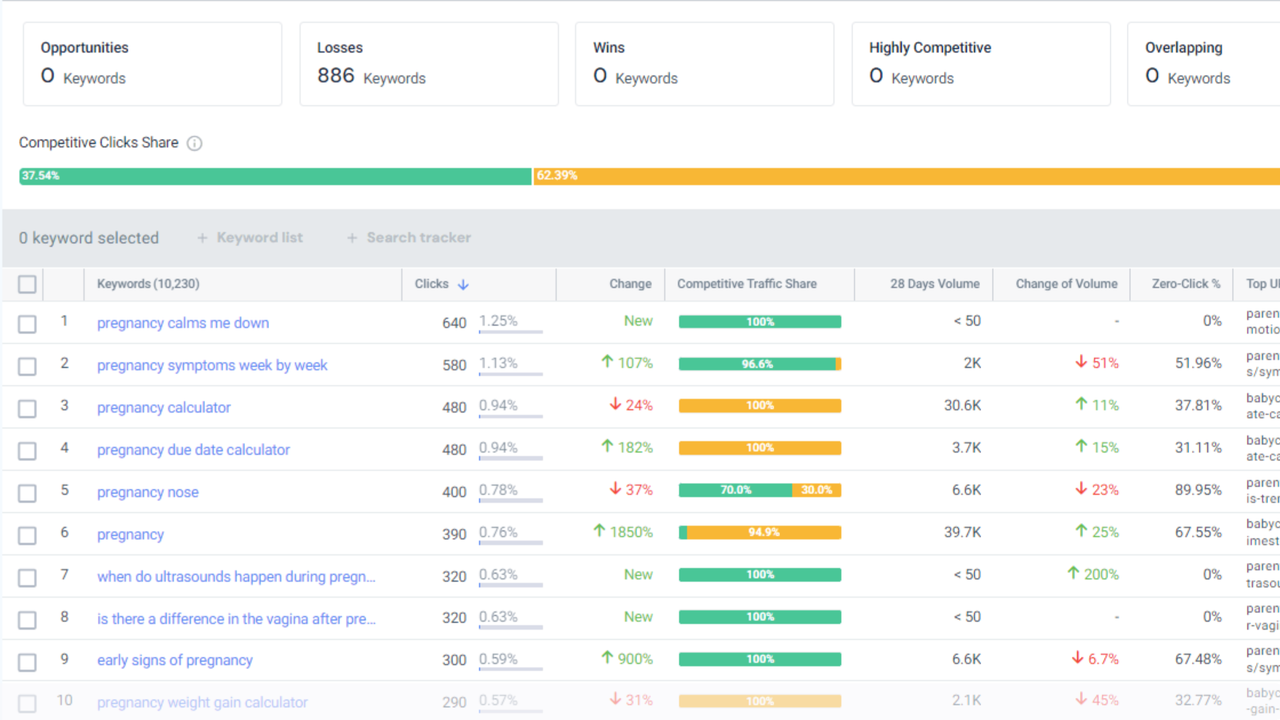Click the Competitive Clicks Share info icon
The width and height of the screenshot is (1280, 720).
194,143
